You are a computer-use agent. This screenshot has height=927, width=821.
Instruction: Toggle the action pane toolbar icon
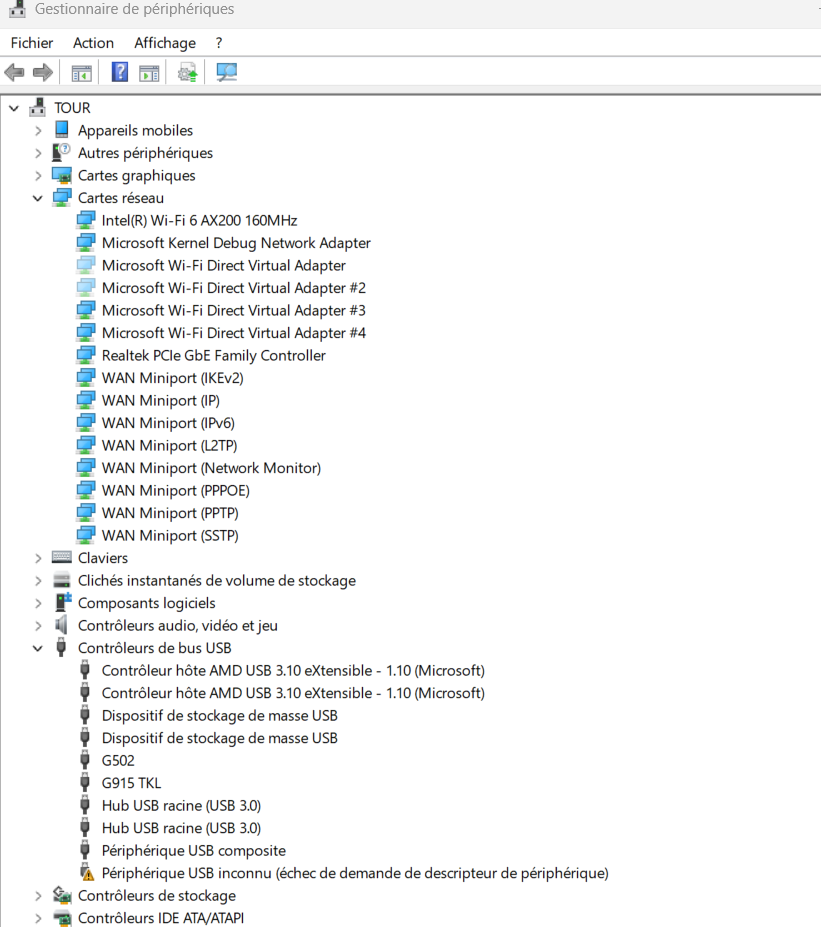click(x=149, y=72)
